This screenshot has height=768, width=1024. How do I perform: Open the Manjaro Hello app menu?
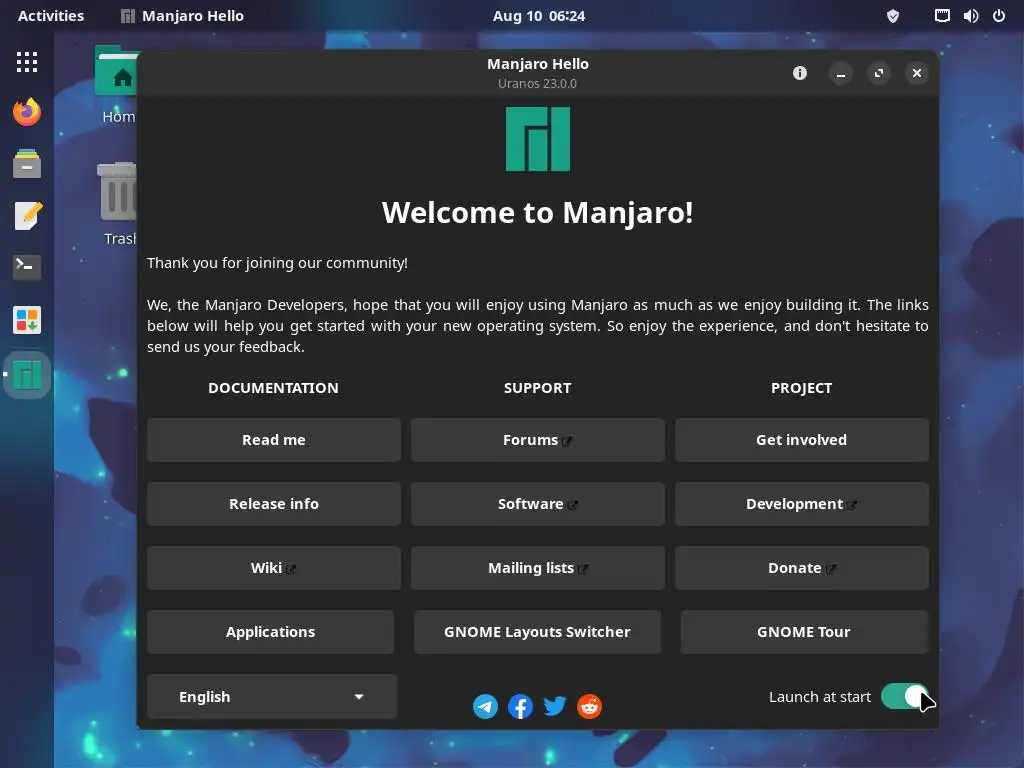[x=182, y=16]
